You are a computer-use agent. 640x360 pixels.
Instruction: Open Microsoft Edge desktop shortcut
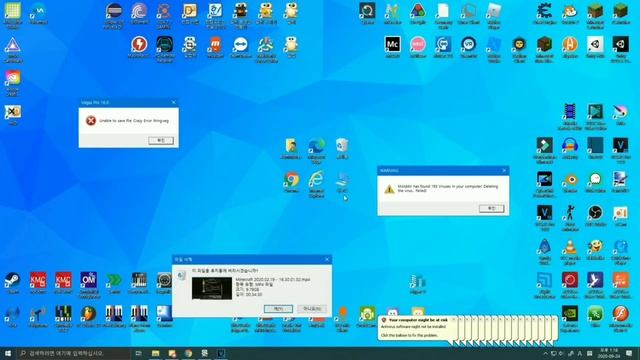316,146
